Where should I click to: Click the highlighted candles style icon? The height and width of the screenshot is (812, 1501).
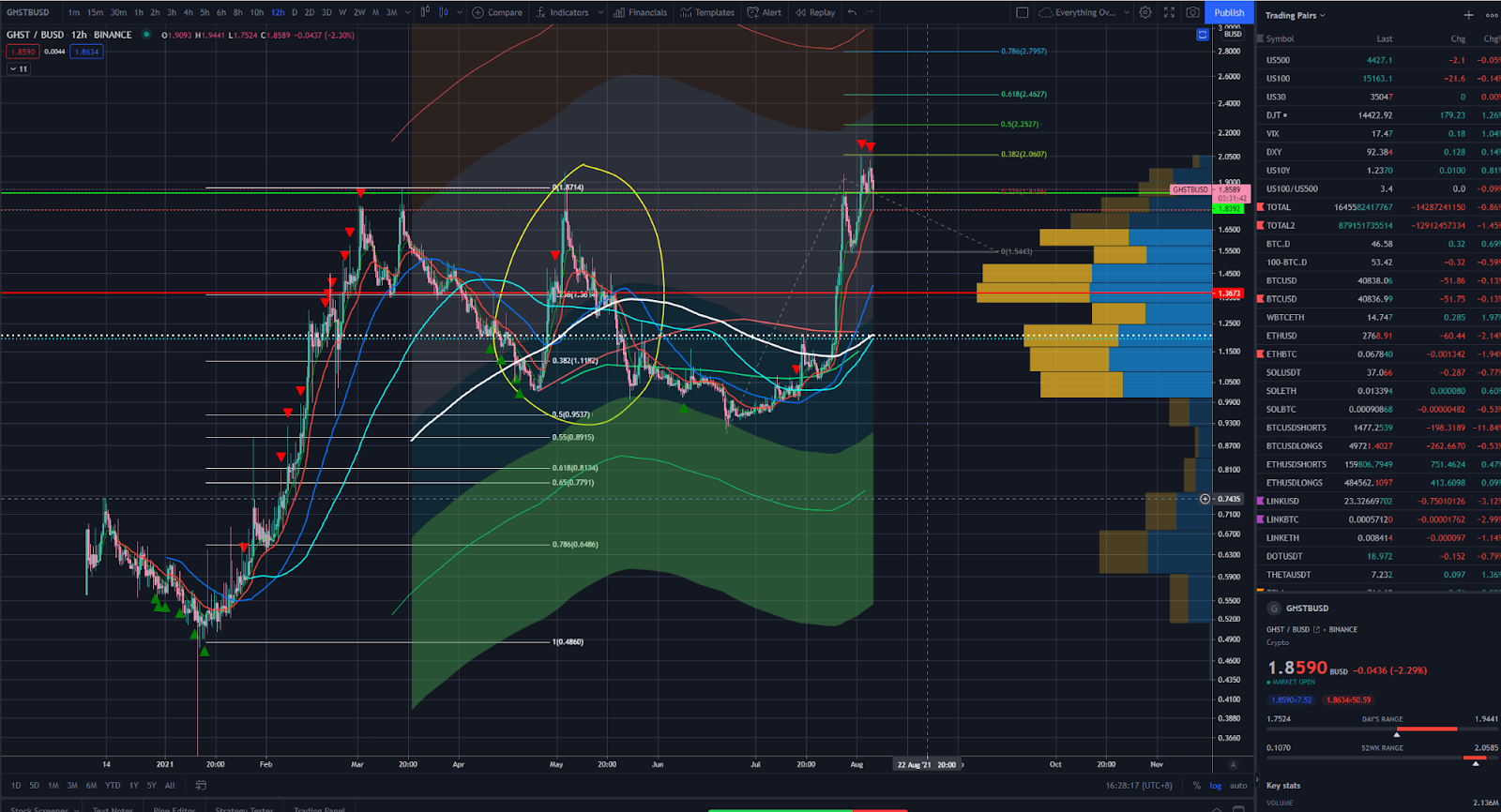click(x=444, y=12)
